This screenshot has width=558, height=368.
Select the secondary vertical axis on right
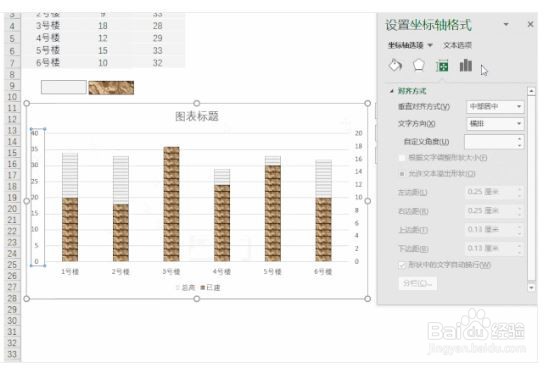point(358,197)
